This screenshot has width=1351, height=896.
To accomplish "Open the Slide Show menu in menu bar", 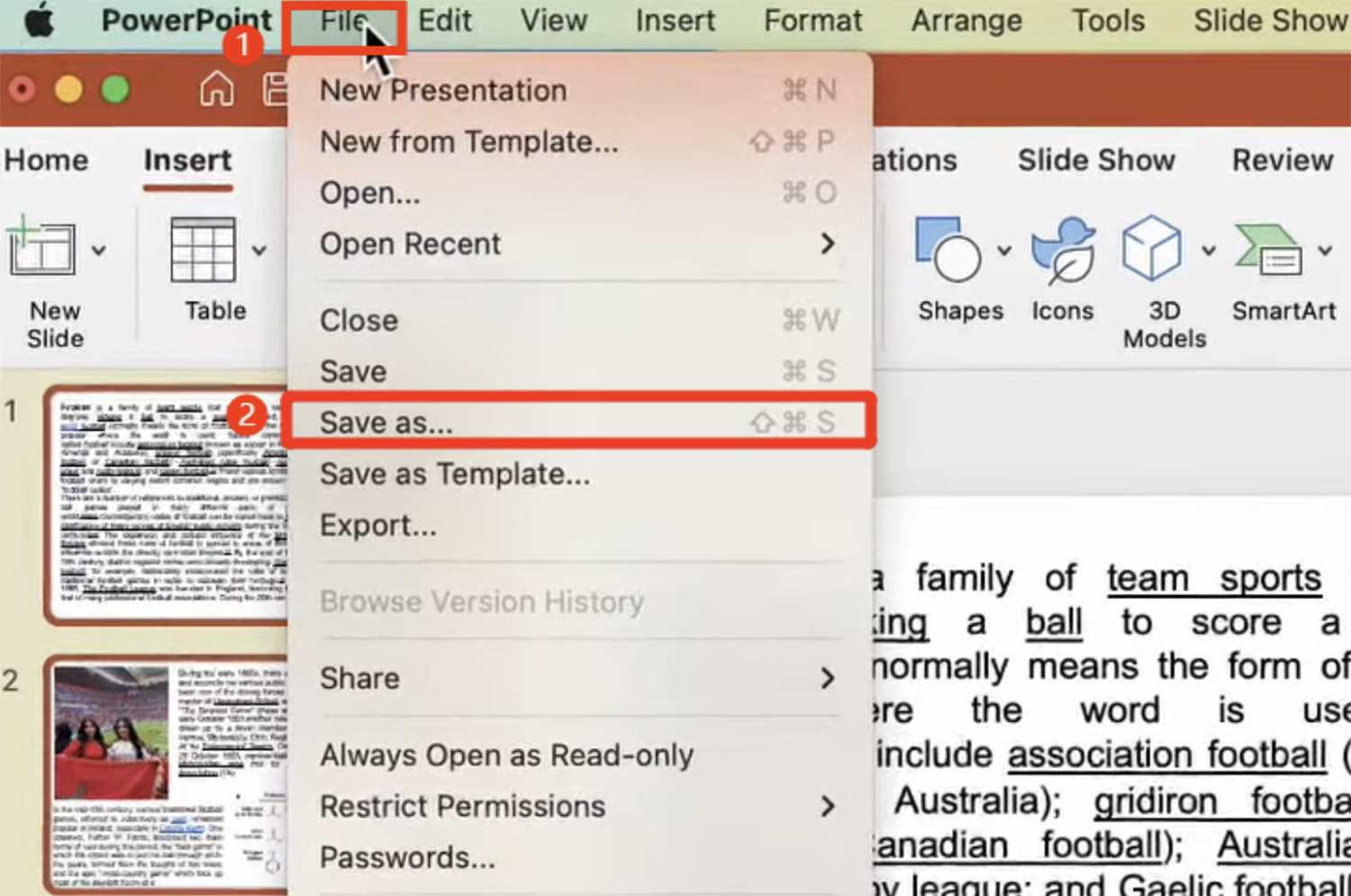I will pos(1270,20).
